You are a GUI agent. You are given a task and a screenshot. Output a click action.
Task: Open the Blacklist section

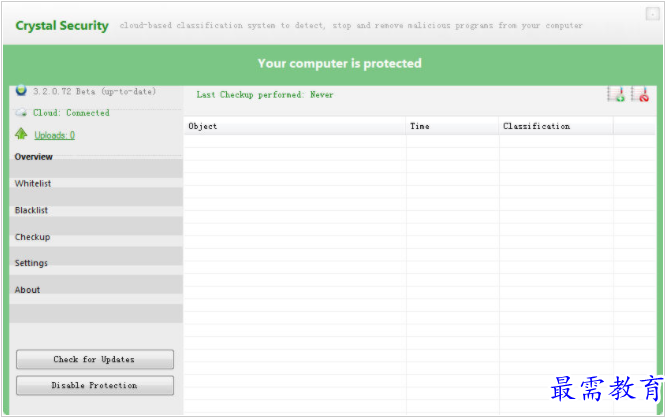(31, 210)
